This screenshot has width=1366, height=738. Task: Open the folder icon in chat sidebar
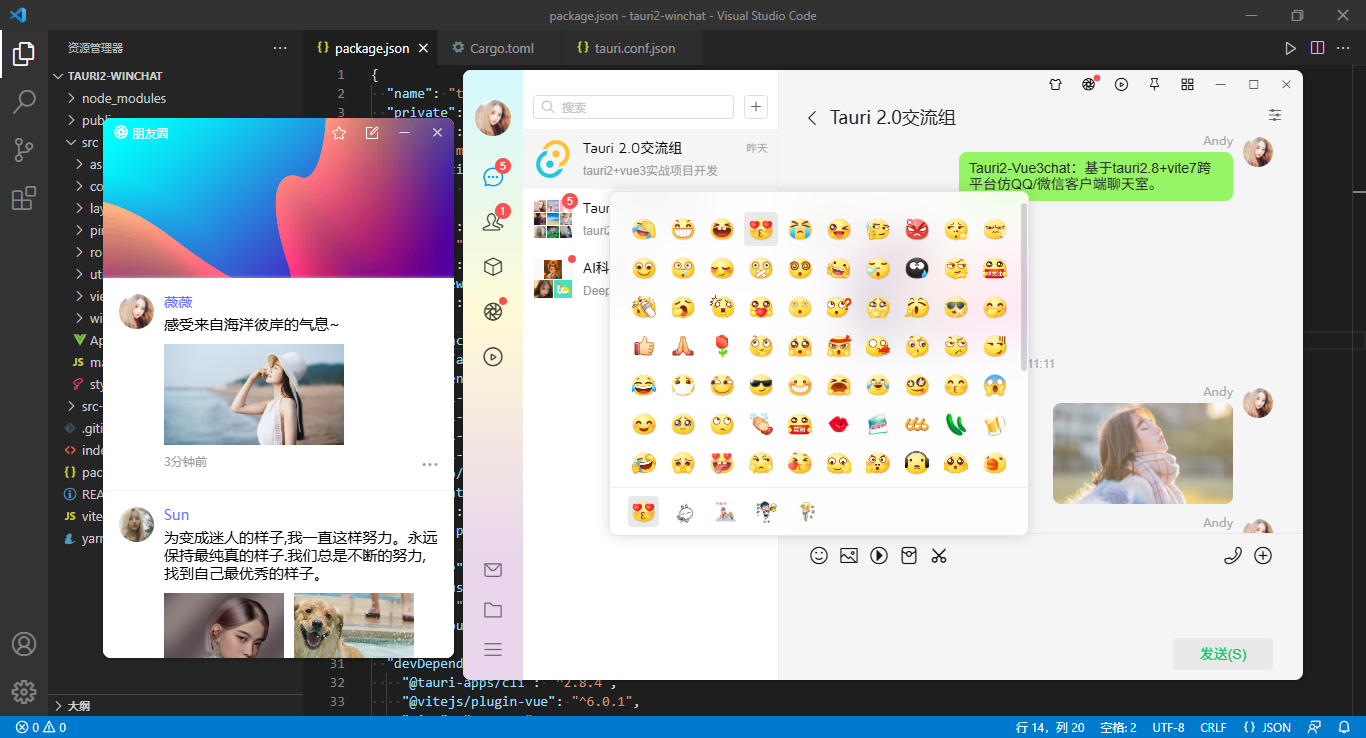tap(493, 610)
